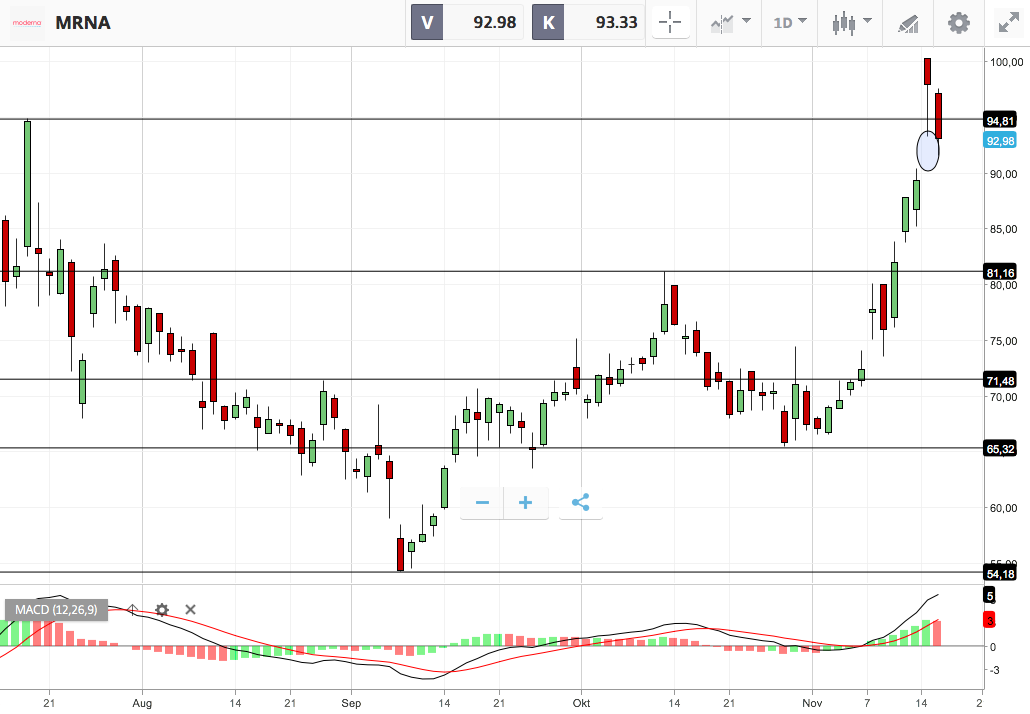Activate the crosshair cursor tool
Image resolution: width=1030 pixels, height=714 pixels.
670,23
